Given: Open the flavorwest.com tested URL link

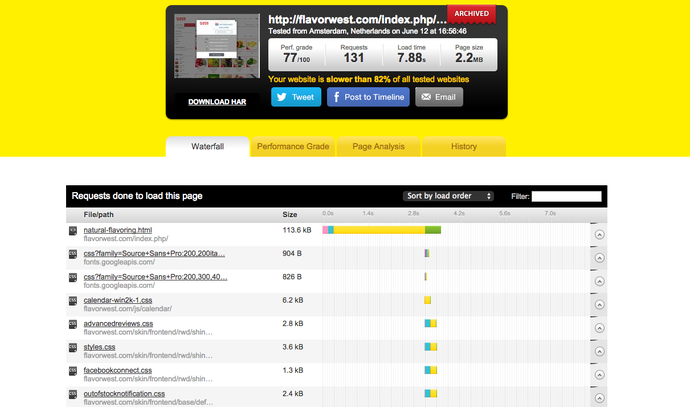Looking at the screenshot, I should coord(357,19).
